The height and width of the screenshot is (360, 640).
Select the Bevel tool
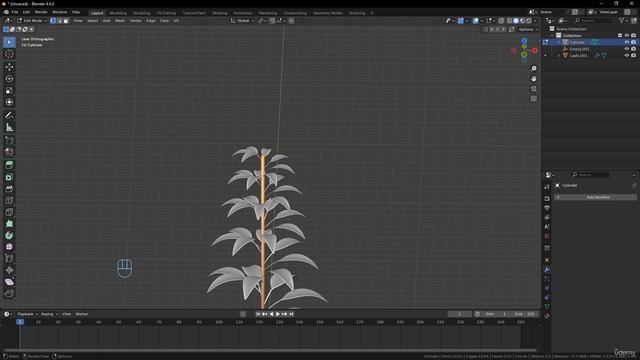9,189
